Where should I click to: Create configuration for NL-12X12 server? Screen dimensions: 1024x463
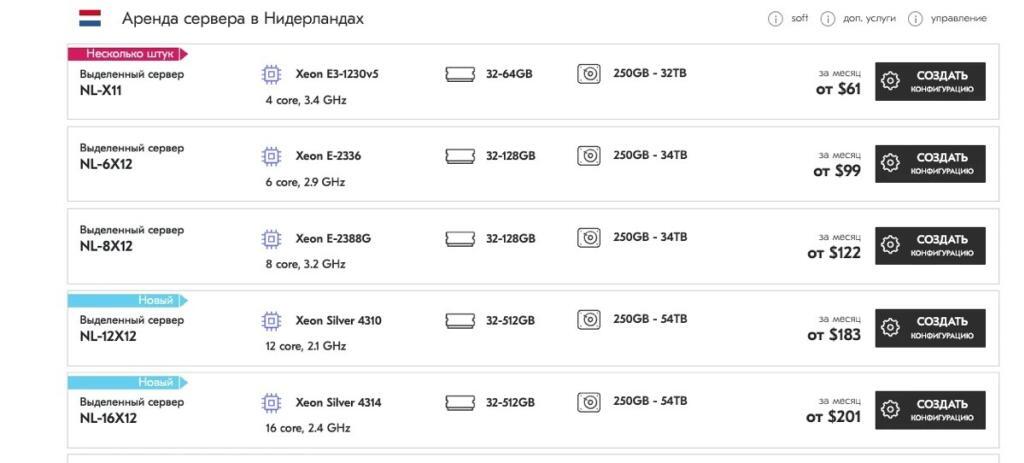[x=930, y=328]
